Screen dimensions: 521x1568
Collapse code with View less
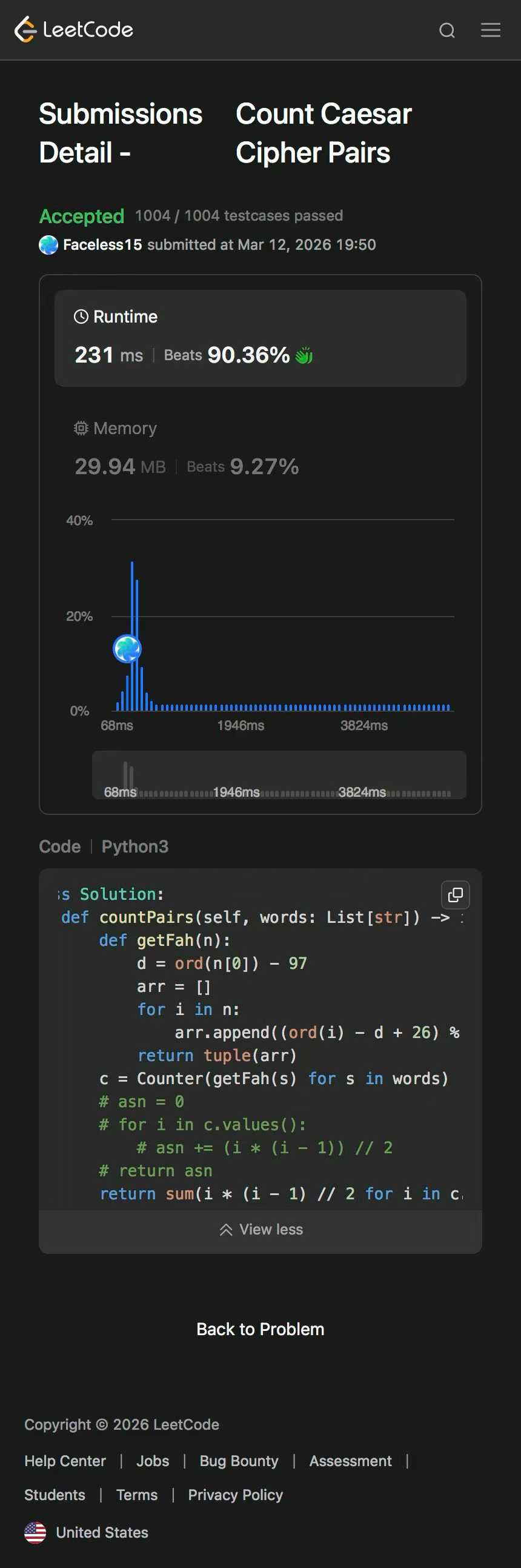260,1229
